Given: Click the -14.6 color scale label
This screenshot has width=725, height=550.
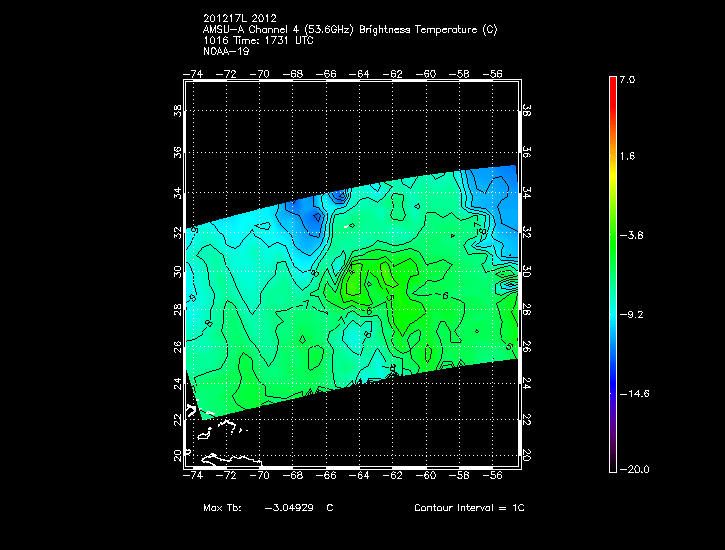Looking at the screenshot, I should pos(632,393).
